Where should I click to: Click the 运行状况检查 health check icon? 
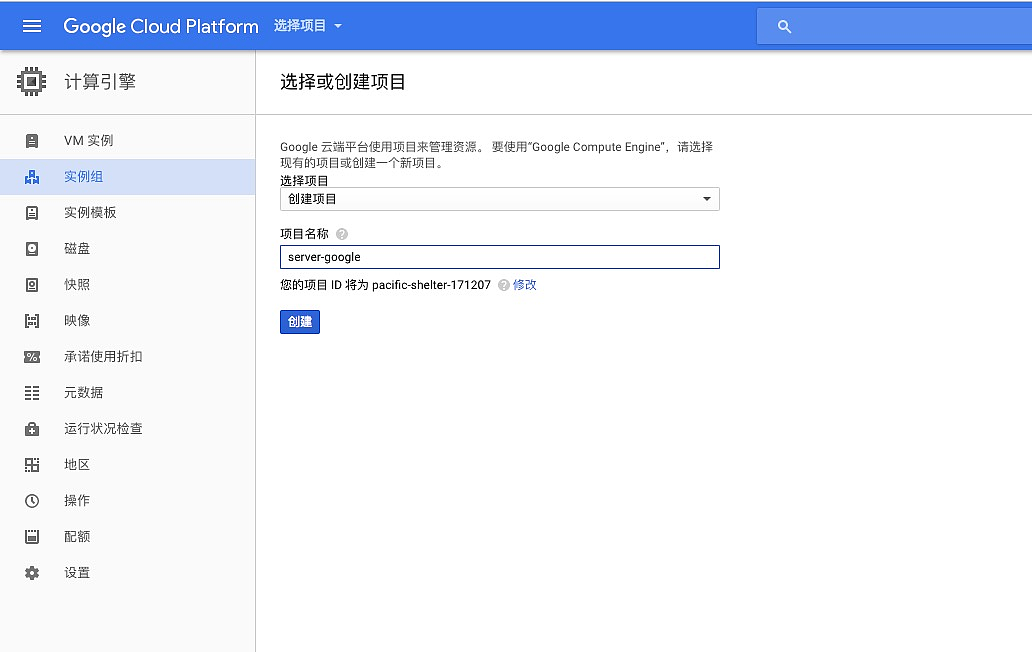coord(32,429)
